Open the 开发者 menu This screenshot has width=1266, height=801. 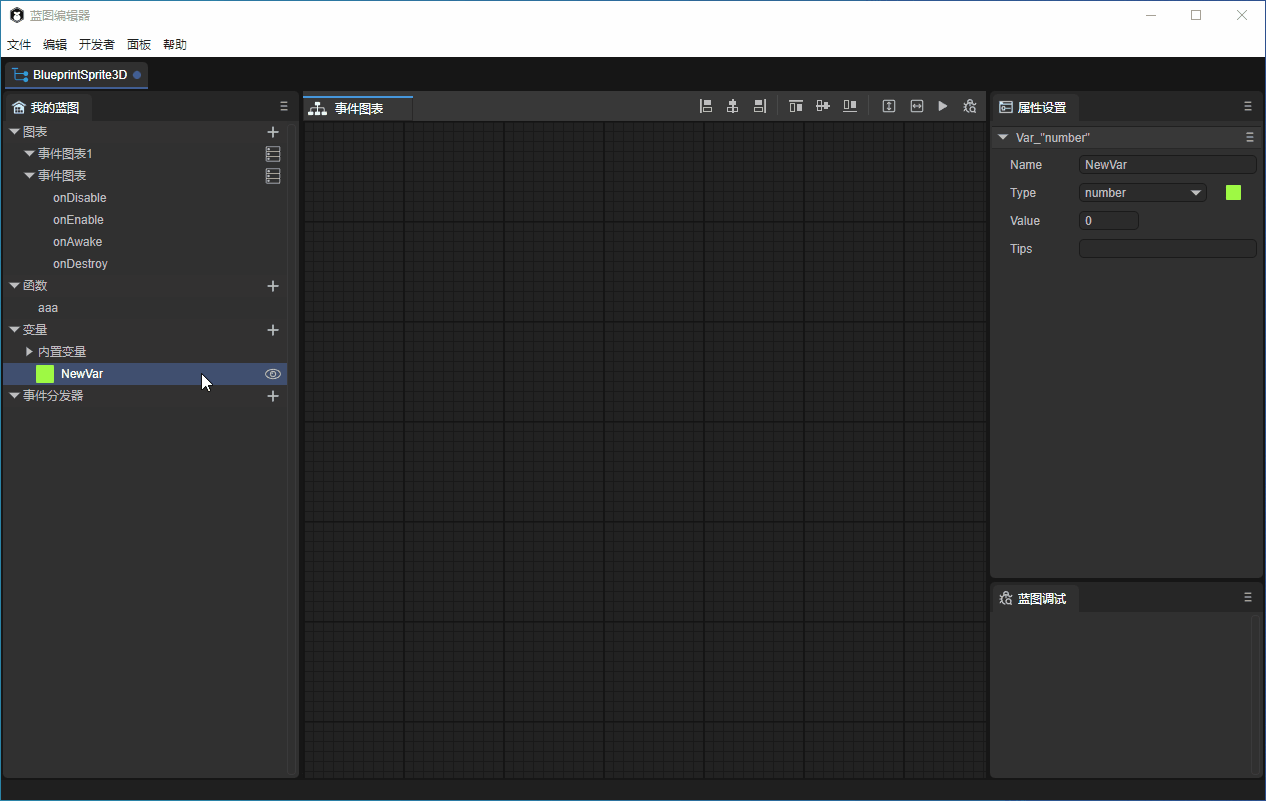96,45
